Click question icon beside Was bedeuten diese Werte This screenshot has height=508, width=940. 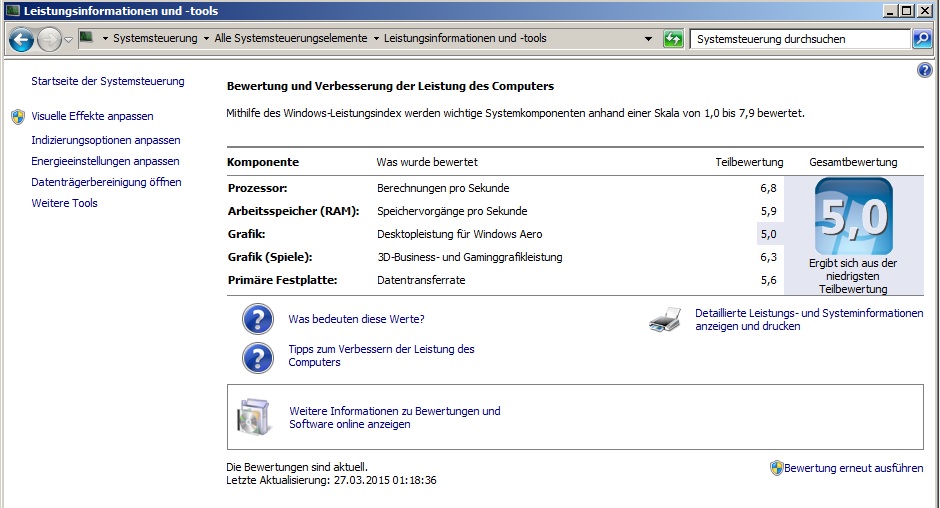pos(258,319)
